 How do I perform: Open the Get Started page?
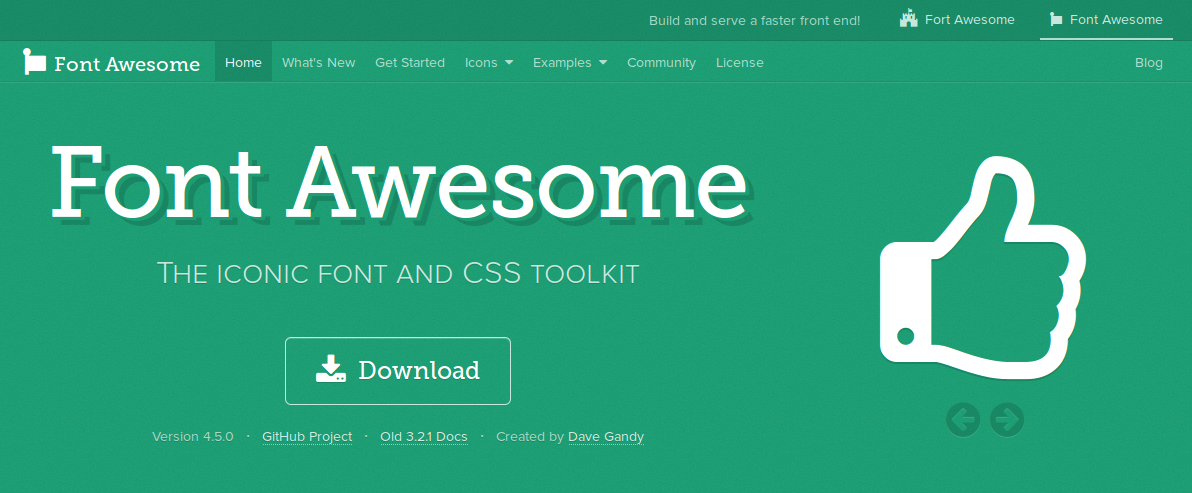pos(410,62)
